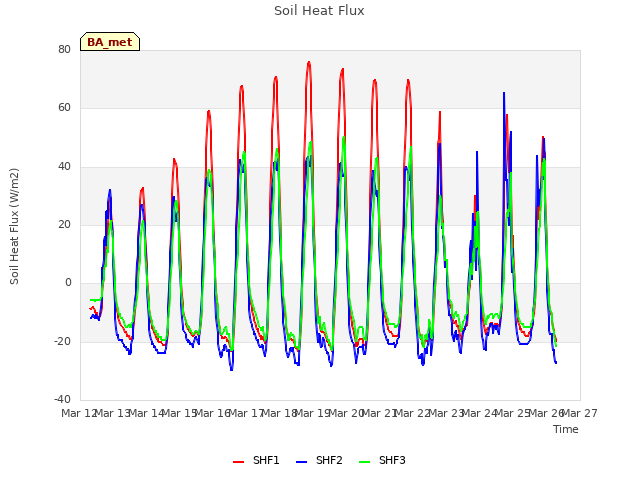Click the Time x-axis title
The height and width of the screenshot is (480, 640).
566,429
